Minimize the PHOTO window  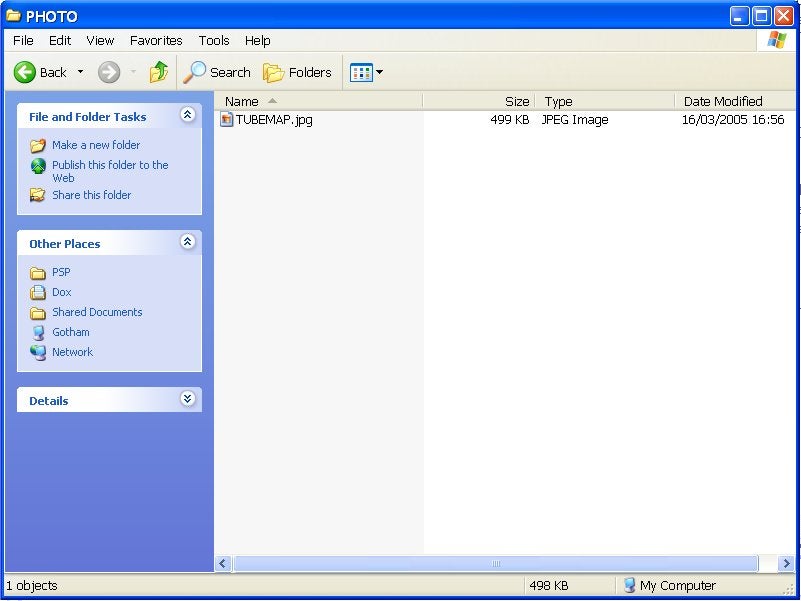739,16
